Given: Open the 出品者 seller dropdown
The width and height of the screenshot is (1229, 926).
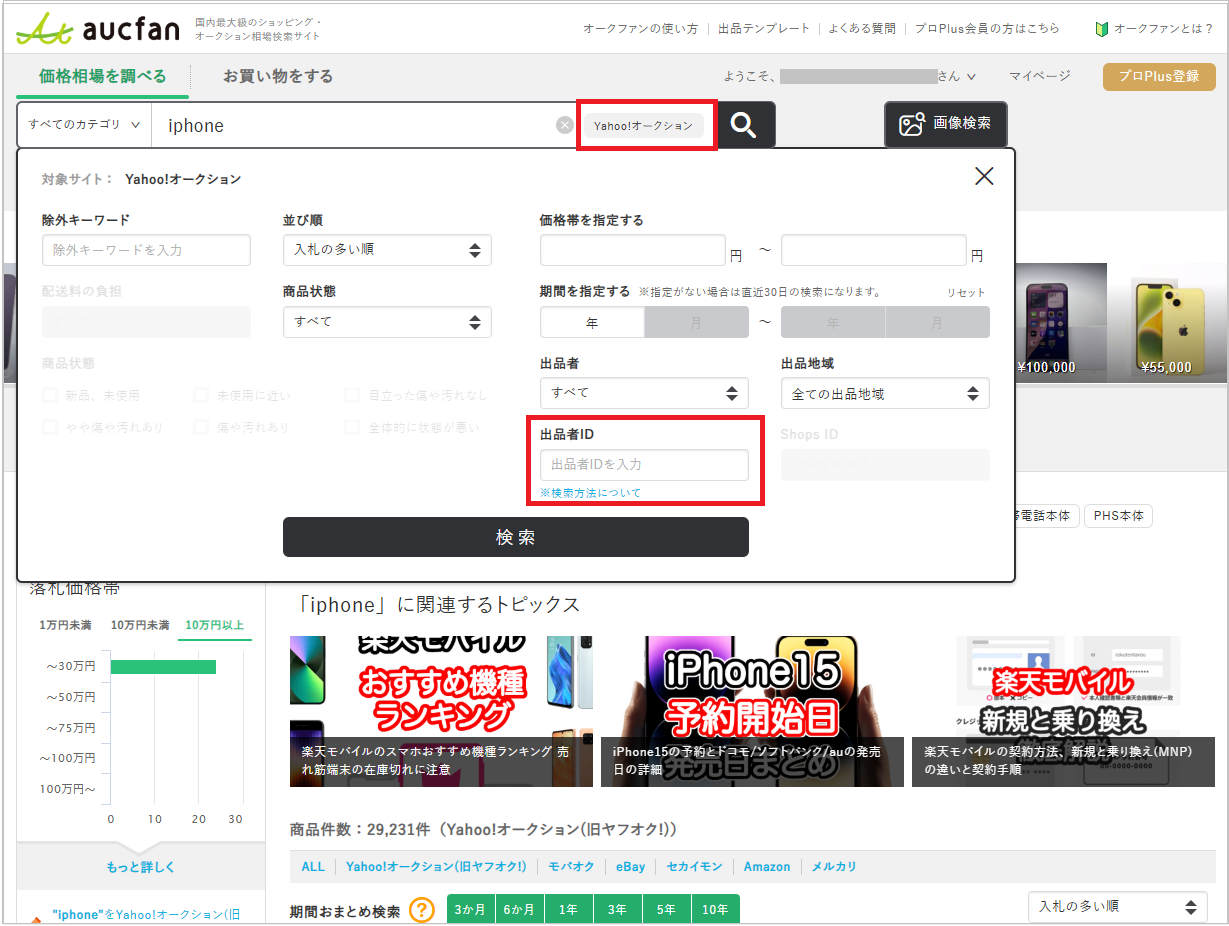Looking at the screenshot, I should pos(644,393).
